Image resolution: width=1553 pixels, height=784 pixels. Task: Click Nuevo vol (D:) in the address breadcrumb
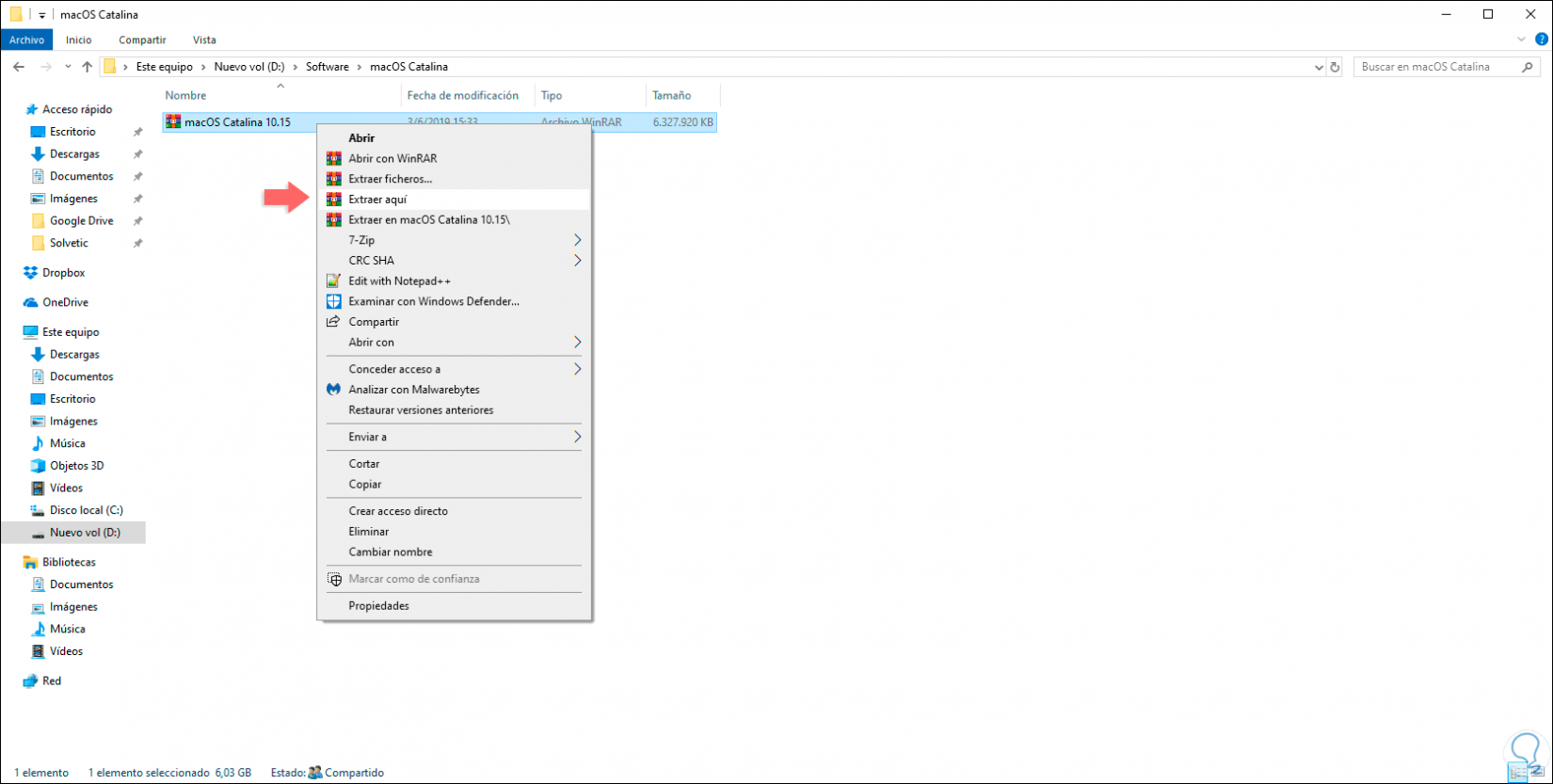coord(248,67)
